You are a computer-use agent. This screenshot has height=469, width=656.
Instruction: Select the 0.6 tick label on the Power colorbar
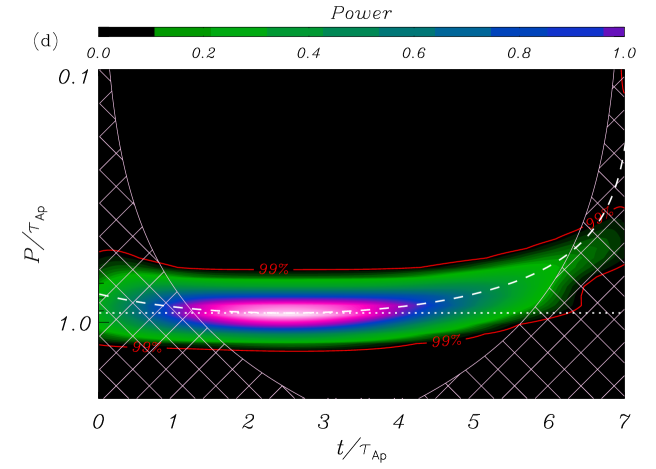click(414, 53)
